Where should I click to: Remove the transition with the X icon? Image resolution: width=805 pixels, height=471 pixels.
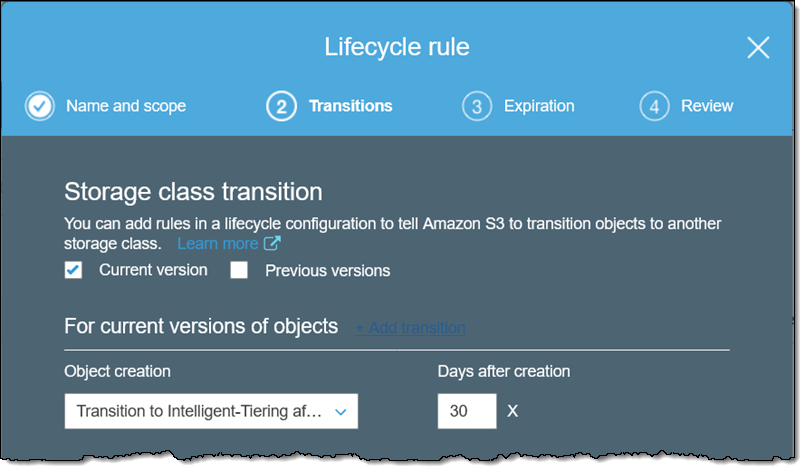[x=513, y=411]
